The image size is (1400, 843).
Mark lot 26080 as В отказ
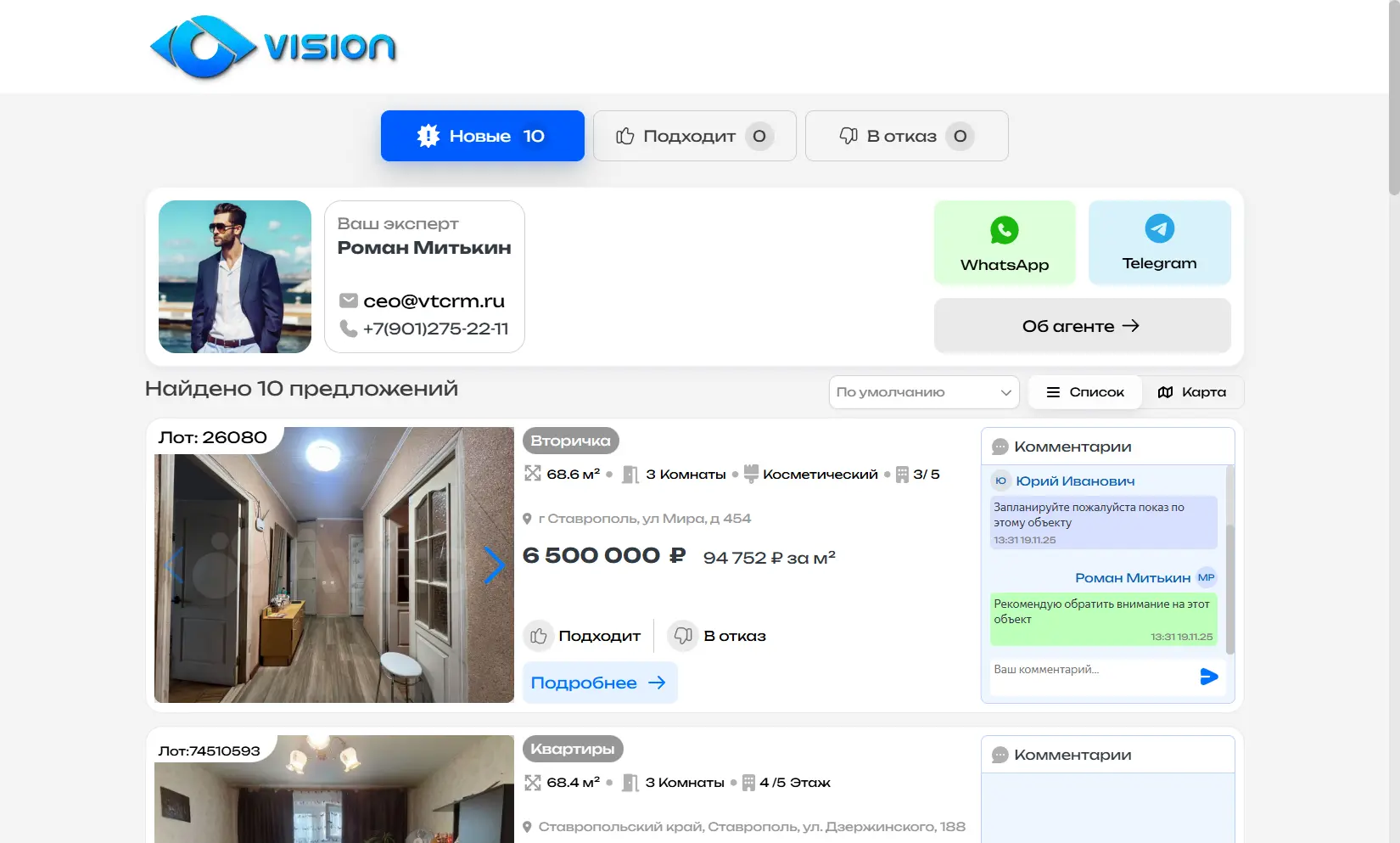718,636
